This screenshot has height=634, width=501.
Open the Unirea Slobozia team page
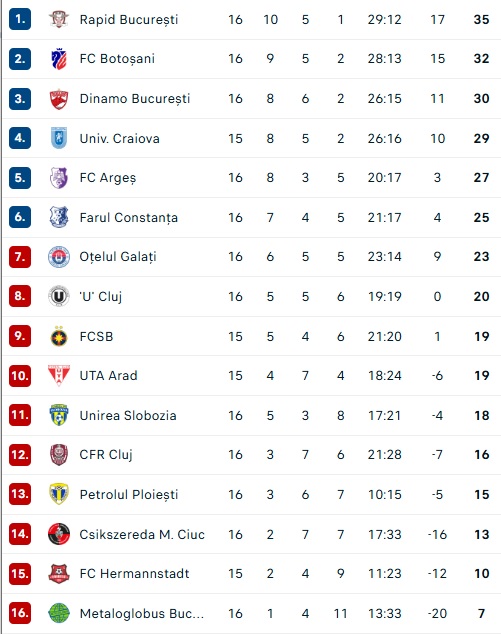coord(128,415)
